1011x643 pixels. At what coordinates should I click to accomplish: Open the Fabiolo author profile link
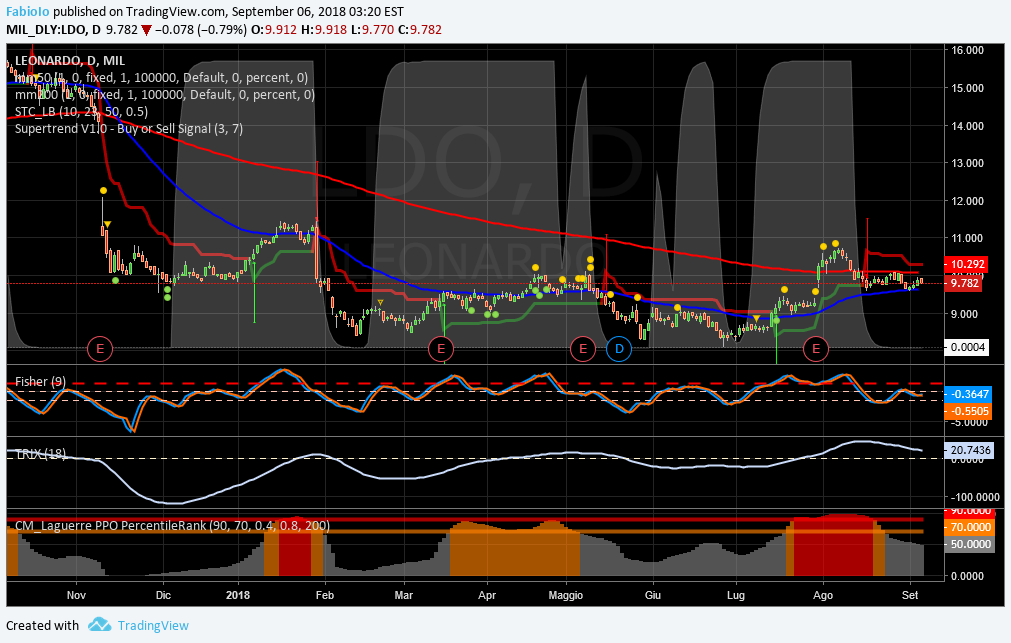click(28, 12)
